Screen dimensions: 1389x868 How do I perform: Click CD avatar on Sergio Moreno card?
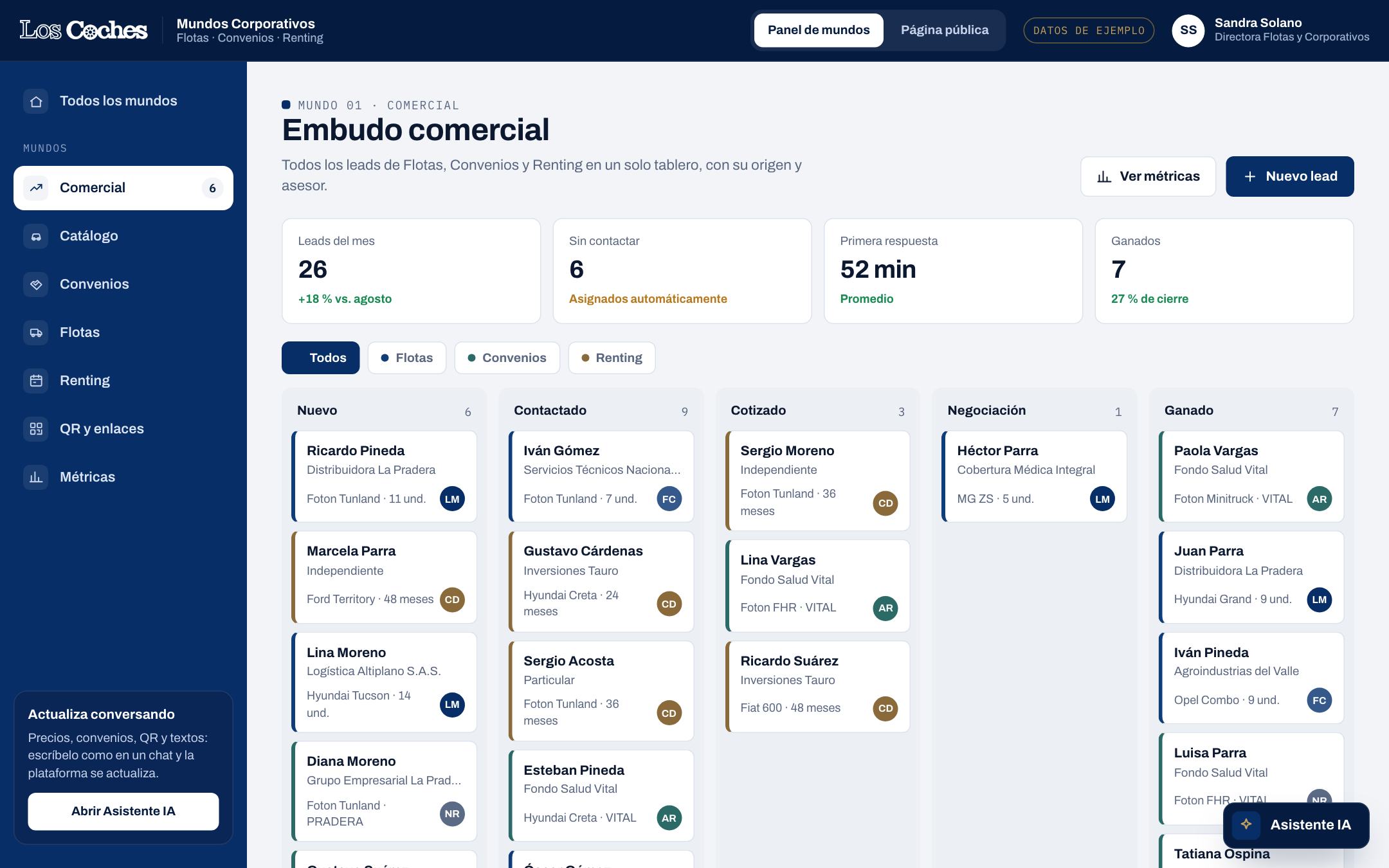[885, 503]
